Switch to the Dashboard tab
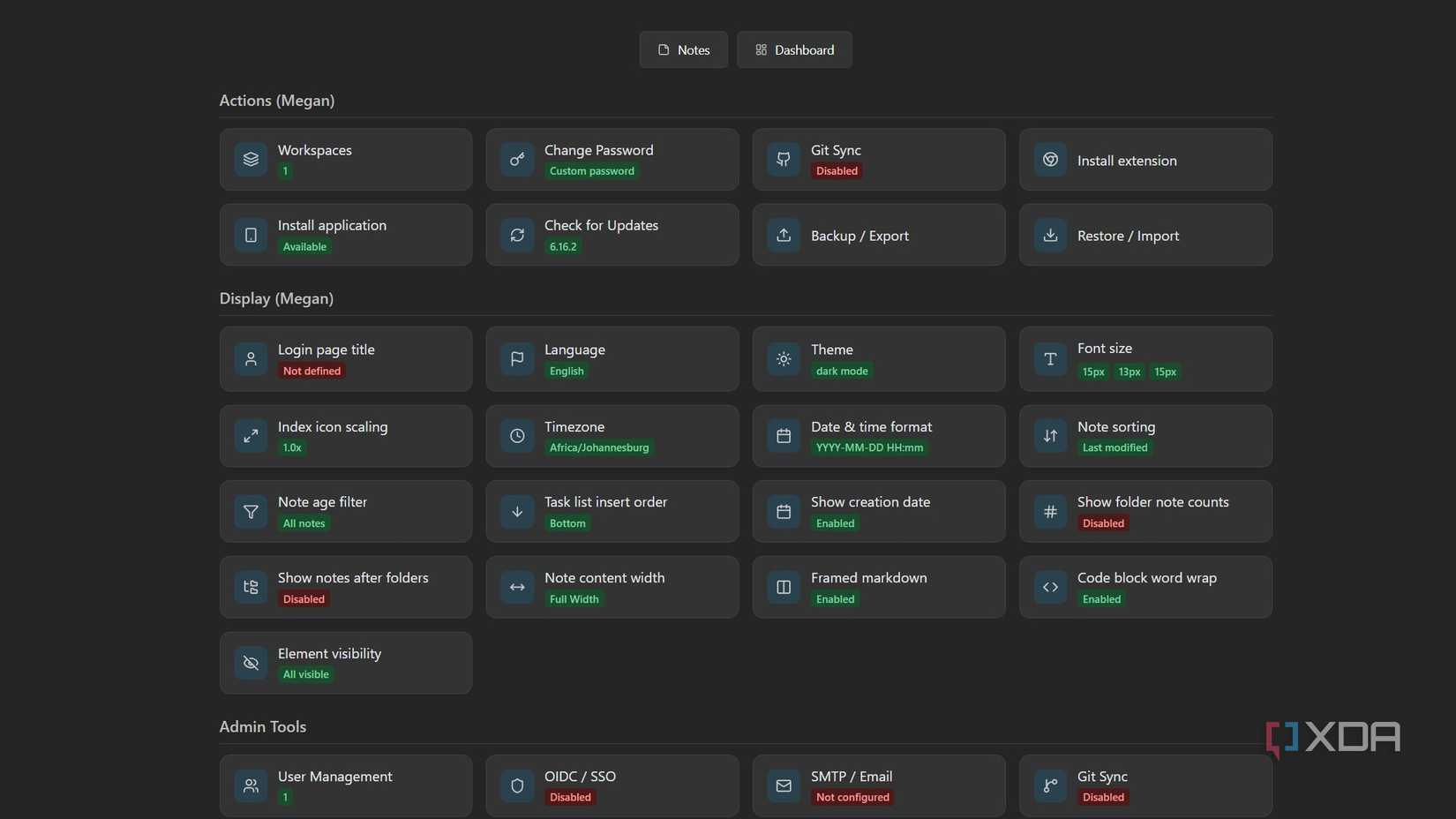This screenshot has width=1456, height=819. tap(794, 49)
